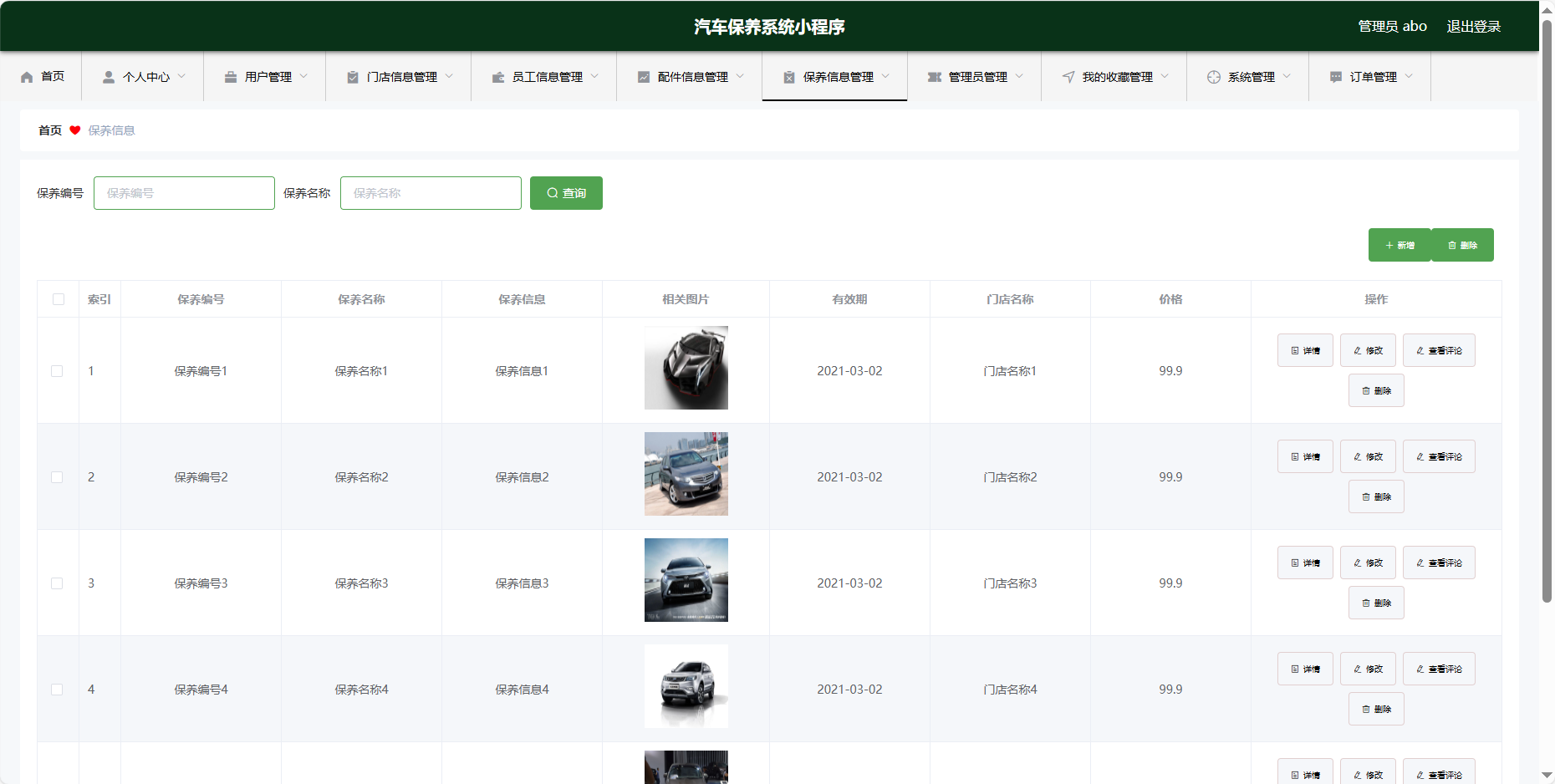1555x784 pixels.
Task: Check the checkbox for row 保养编号3
Action: [x=57, y=583]
